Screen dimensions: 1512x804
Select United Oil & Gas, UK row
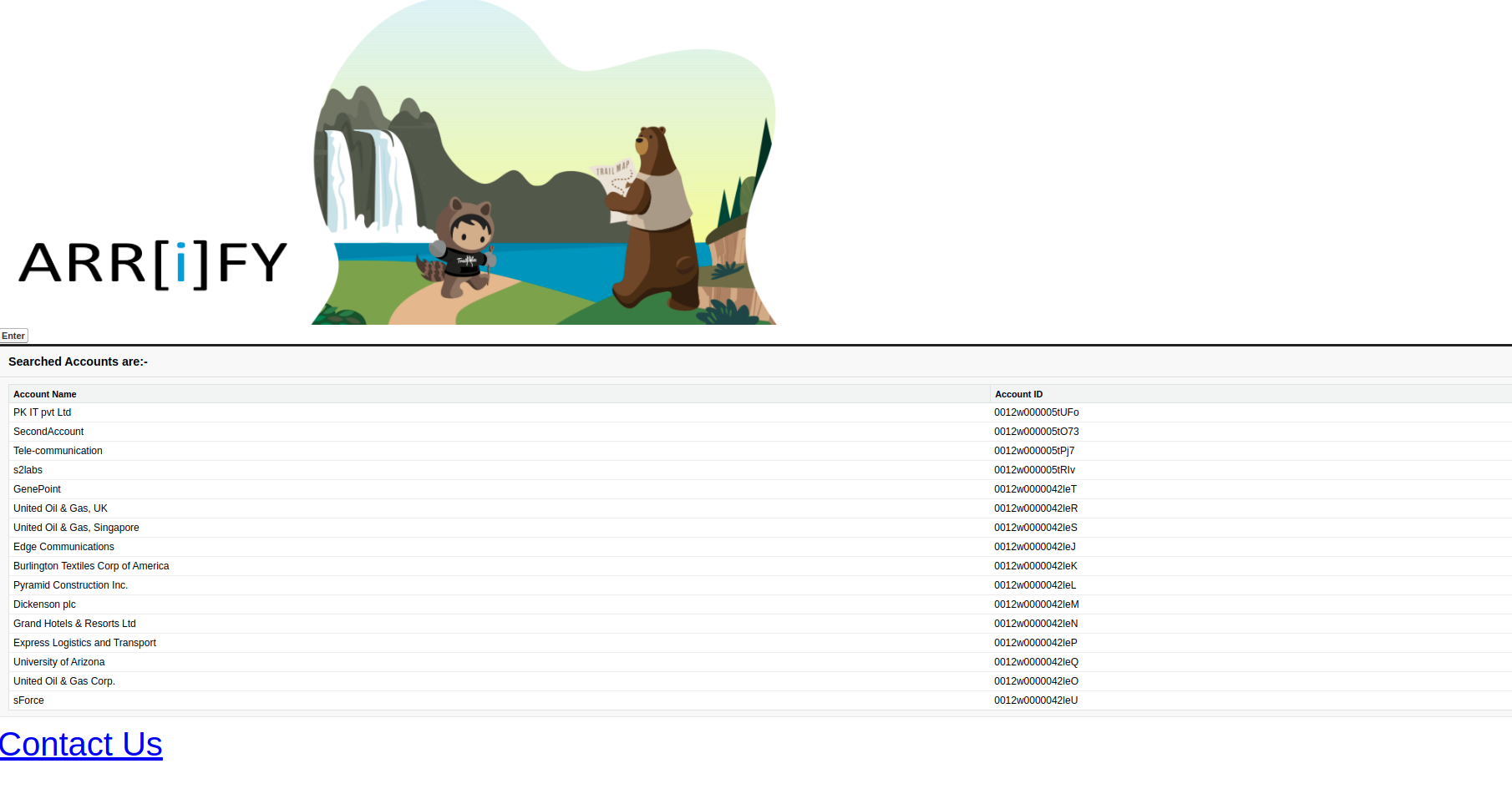coord(60,508)
